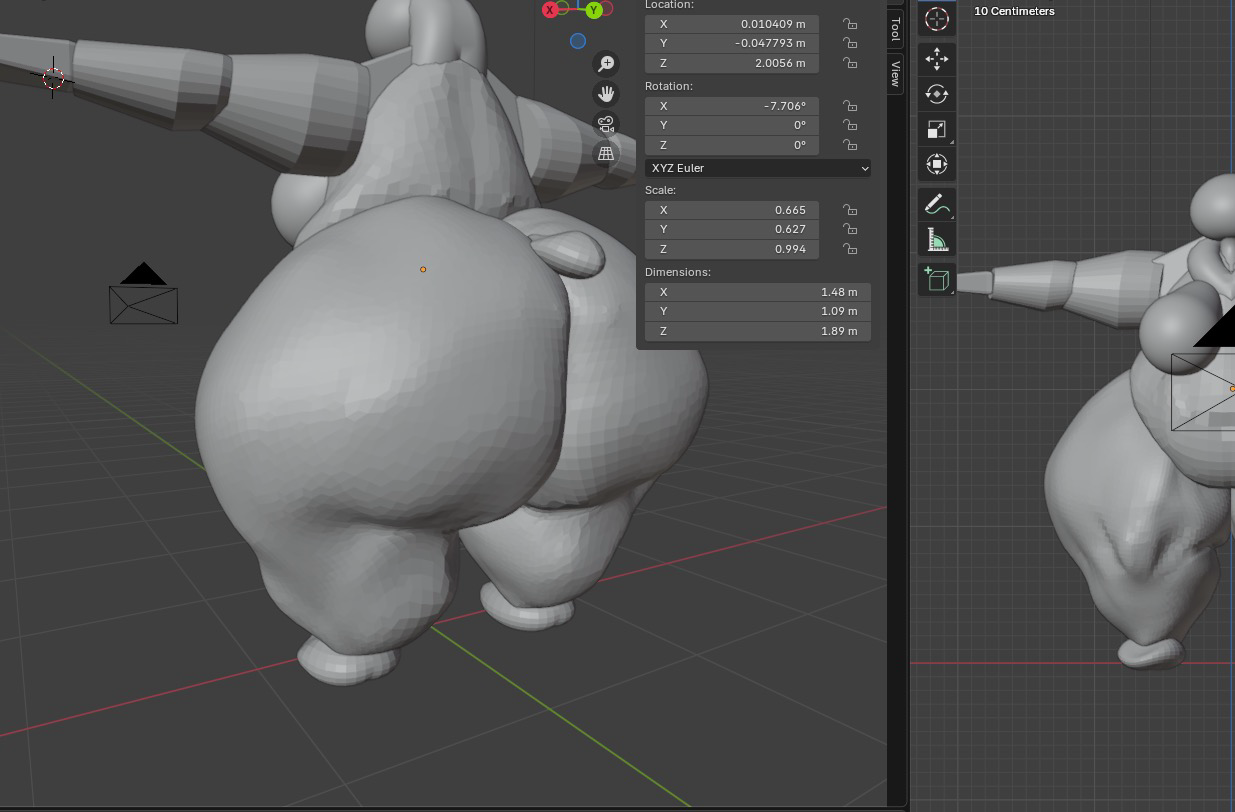Click the "Rotation:" section label

(x=669, y=86)
